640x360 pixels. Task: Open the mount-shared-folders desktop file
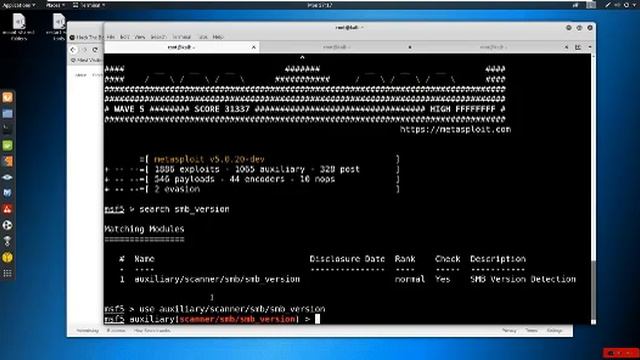pyautogui.click(x=19, y=27)
